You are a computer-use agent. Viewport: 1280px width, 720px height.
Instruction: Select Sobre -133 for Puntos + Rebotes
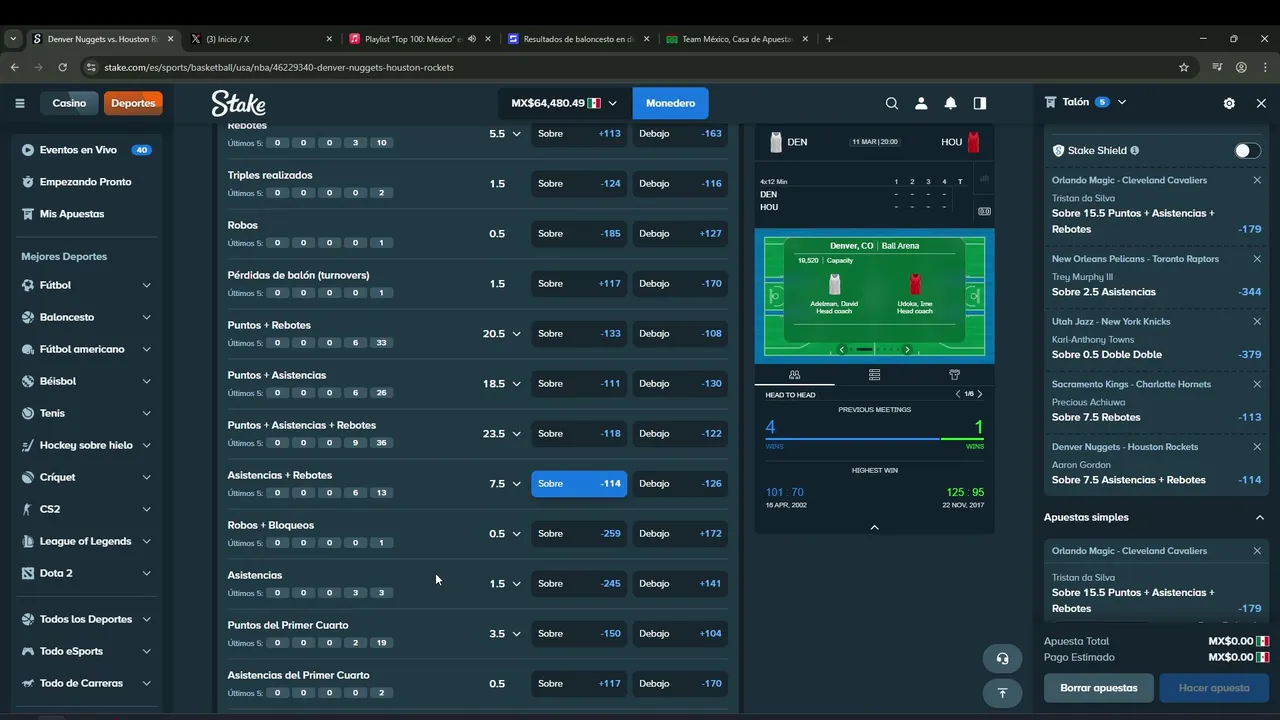click(x=579, y=333)
